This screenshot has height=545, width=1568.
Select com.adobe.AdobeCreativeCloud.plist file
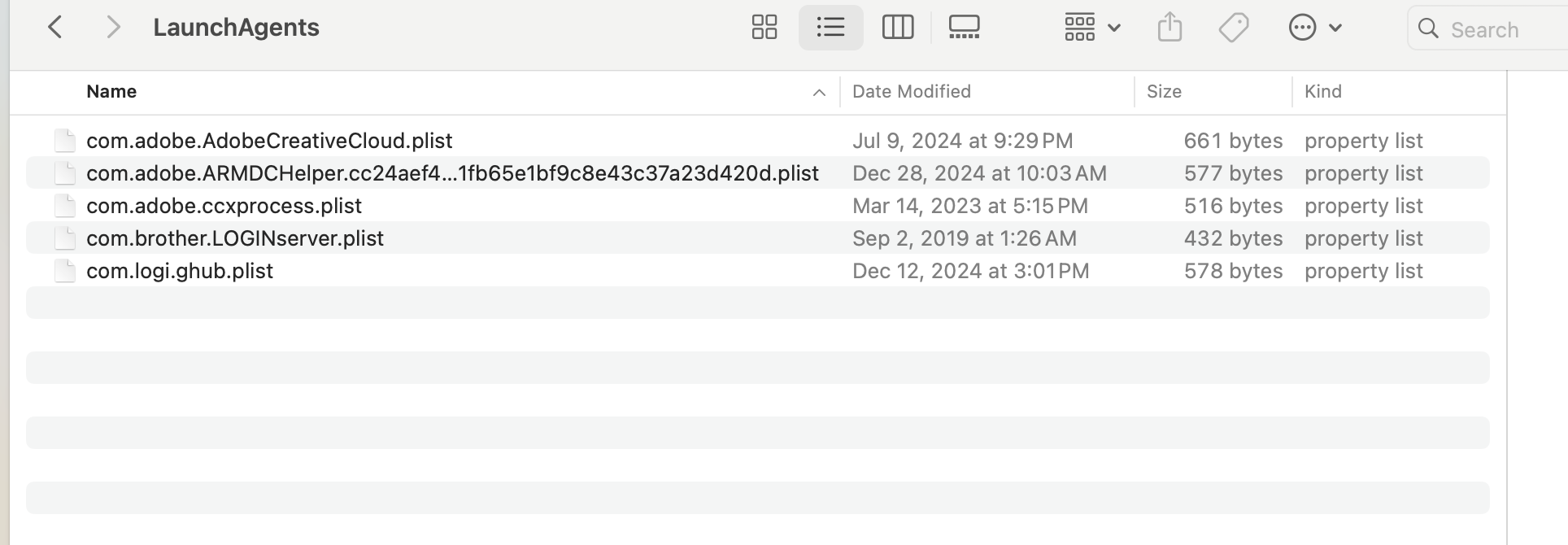269,141
